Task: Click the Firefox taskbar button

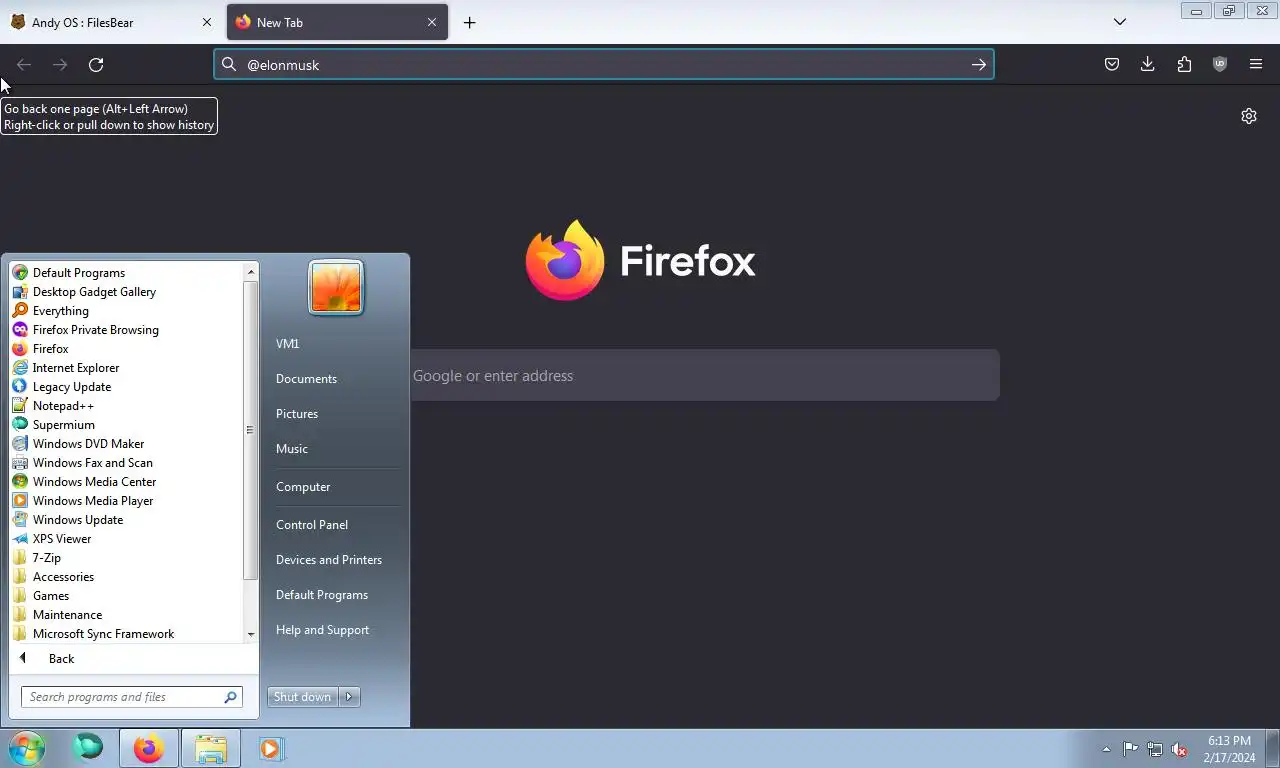Action: point(149,748)
